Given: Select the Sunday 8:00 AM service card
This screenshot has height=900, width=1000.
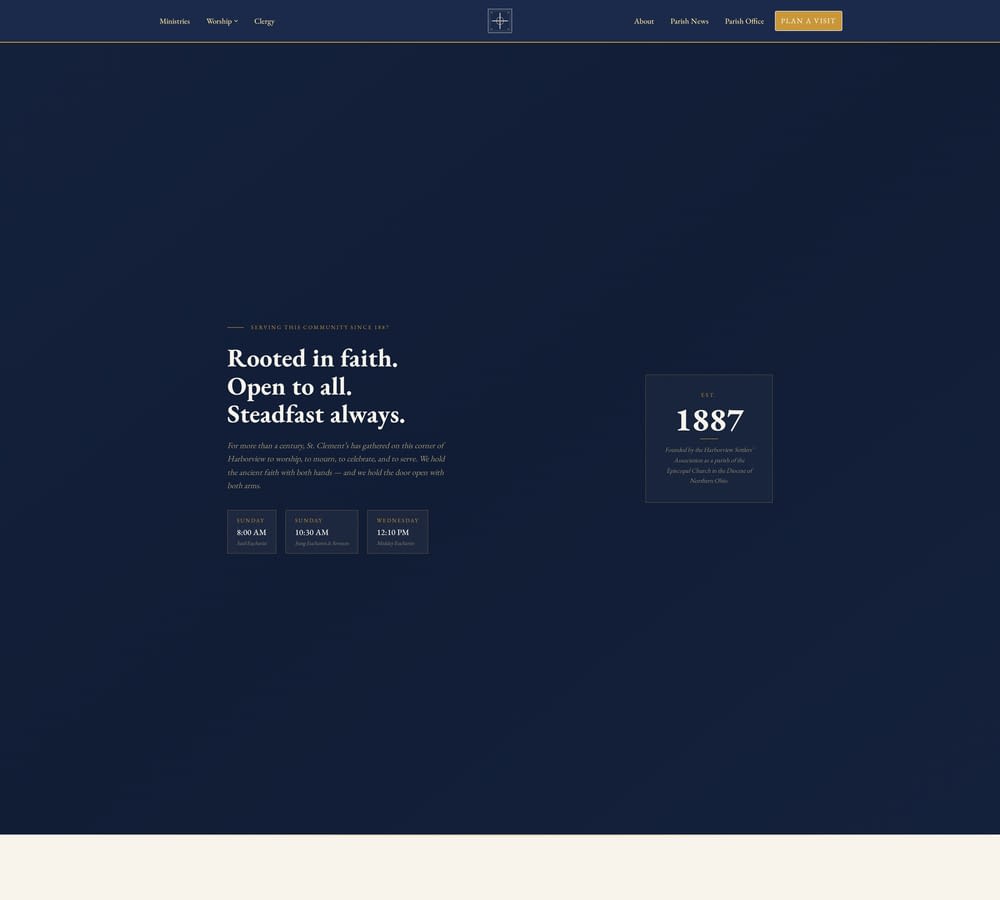Looking at the screenshot, I should [252, 532].
